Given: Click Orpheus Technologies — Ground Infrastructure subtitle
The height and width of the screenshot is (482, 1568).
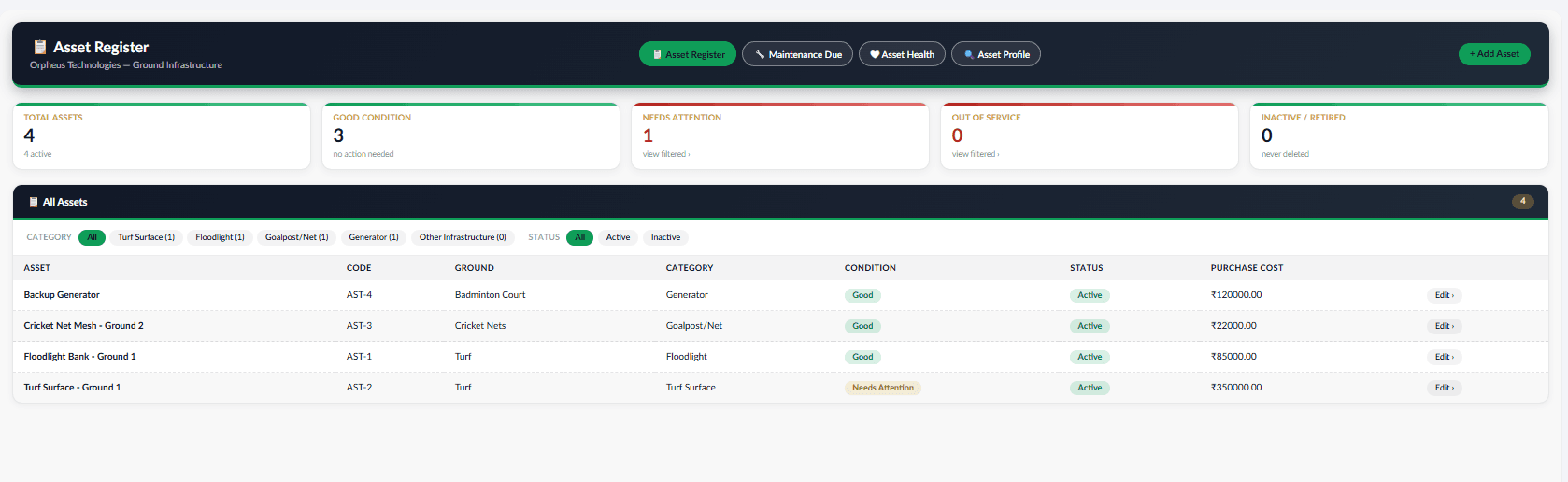Looking at the screenshot, I should coord(126,65).
